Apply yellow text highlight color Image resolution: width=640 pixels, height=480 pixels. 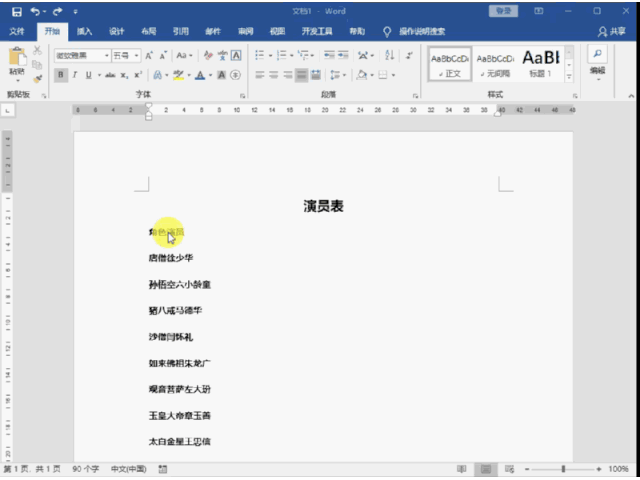click(178, 75)
